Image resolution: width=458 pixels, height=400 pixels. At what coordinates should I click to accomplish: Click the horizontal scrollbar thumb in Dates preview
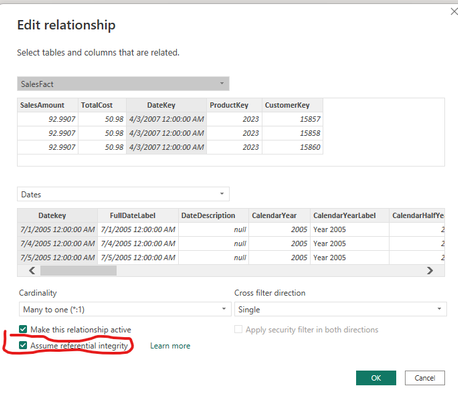coord(78,270)
